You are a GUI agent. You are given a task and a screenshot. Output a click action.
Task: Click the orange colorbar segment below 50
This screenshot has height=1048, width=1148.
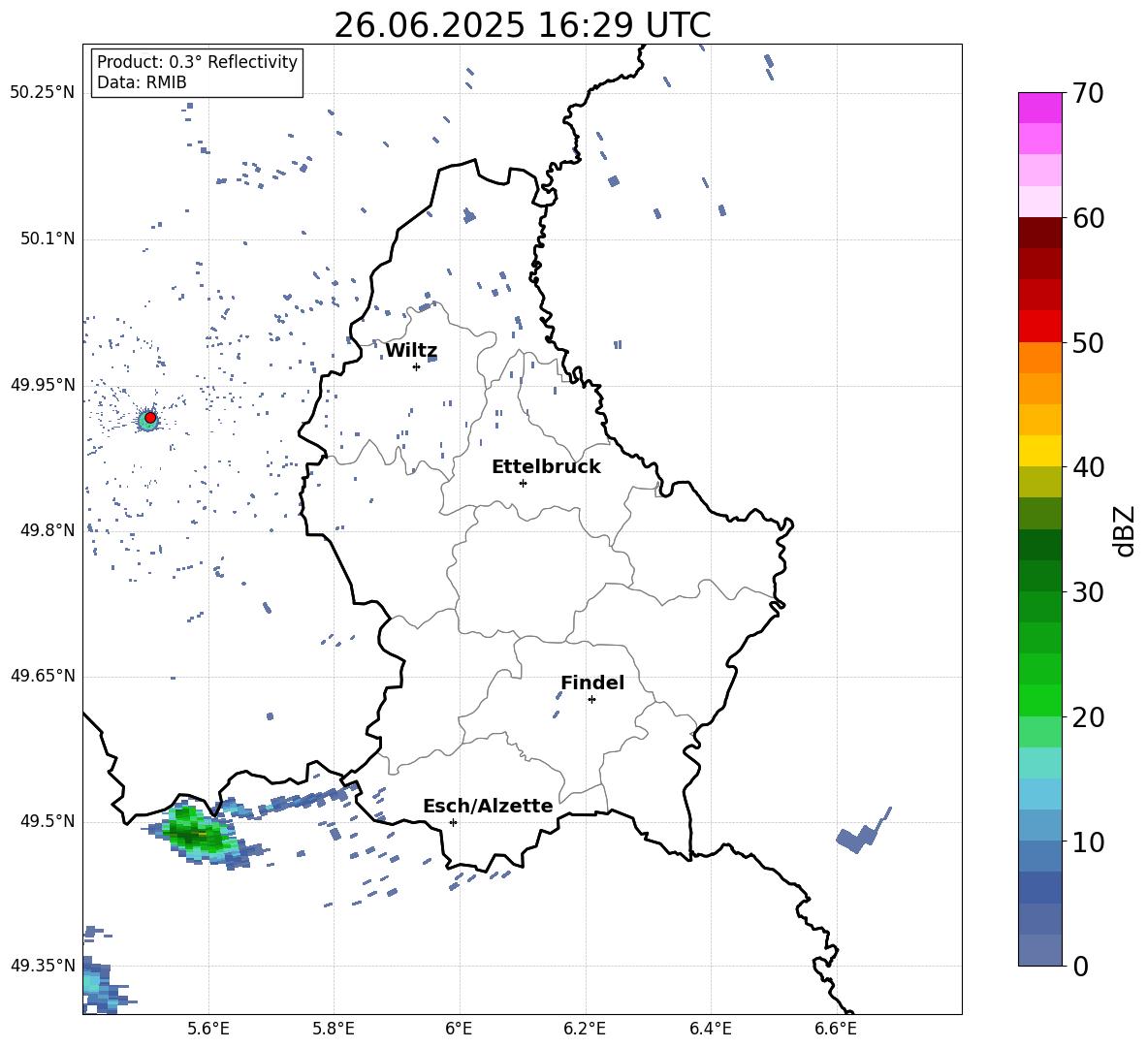[x=1040, y=357]
